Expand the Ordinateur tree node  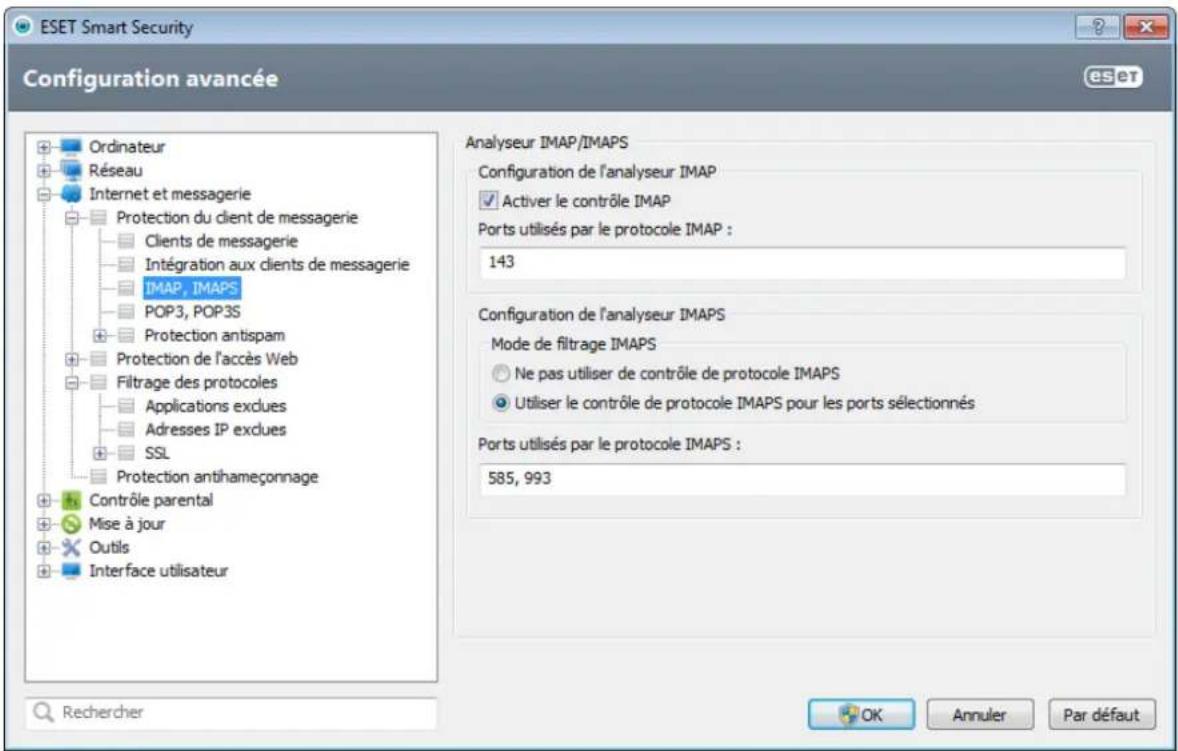coord(44,147)
